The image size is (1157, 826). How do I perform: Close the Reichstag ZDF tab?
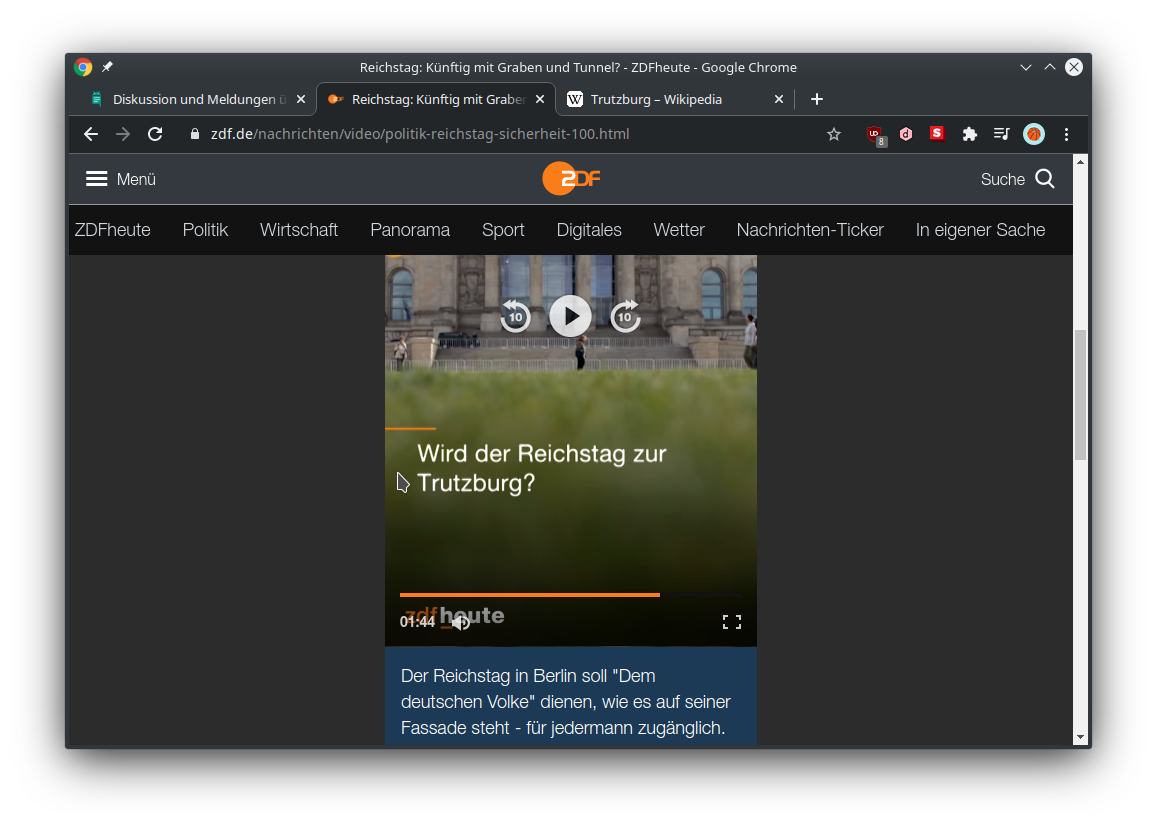coord(540,100)
